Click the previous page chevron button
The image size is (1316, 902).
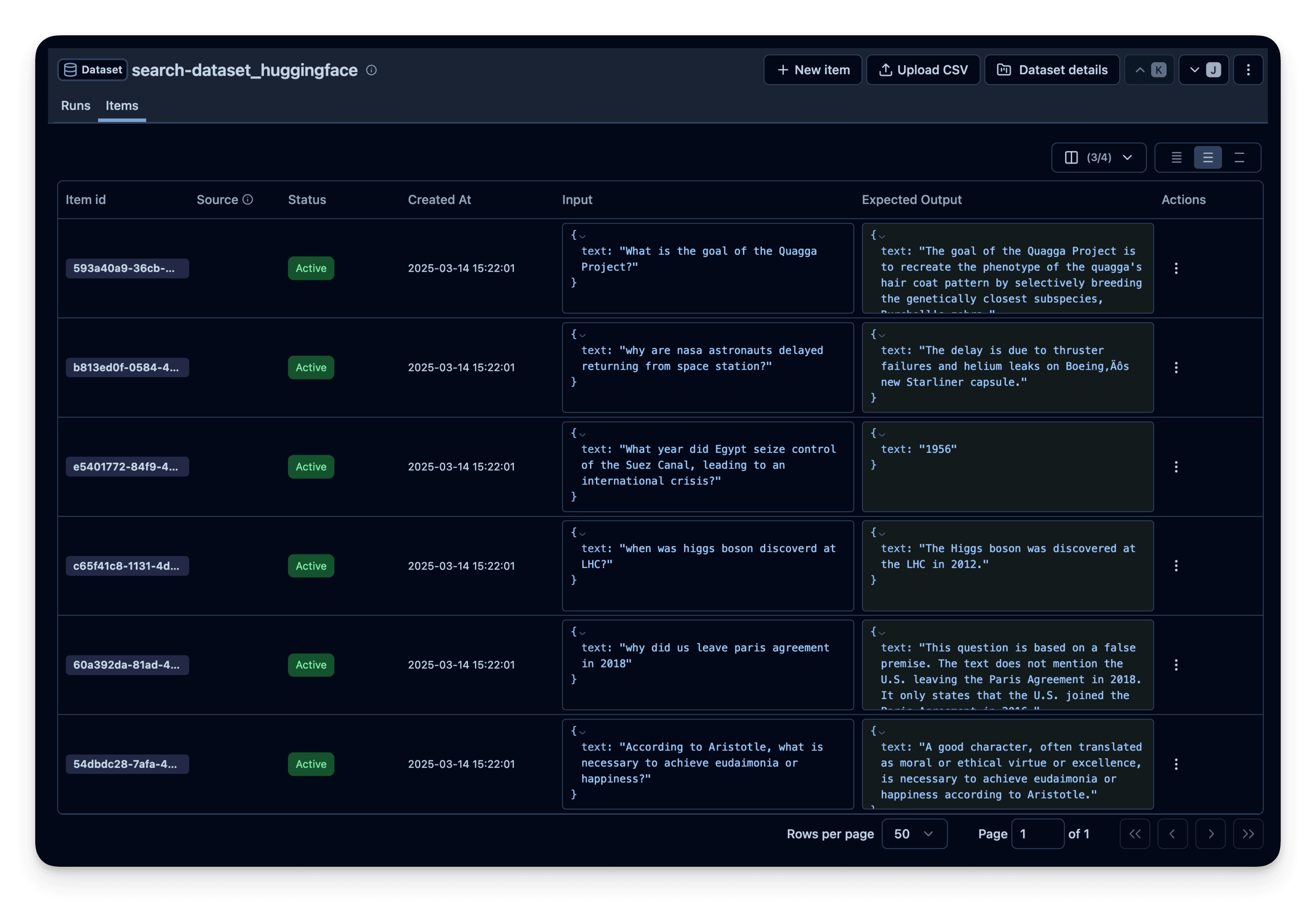pos(1173,834)
